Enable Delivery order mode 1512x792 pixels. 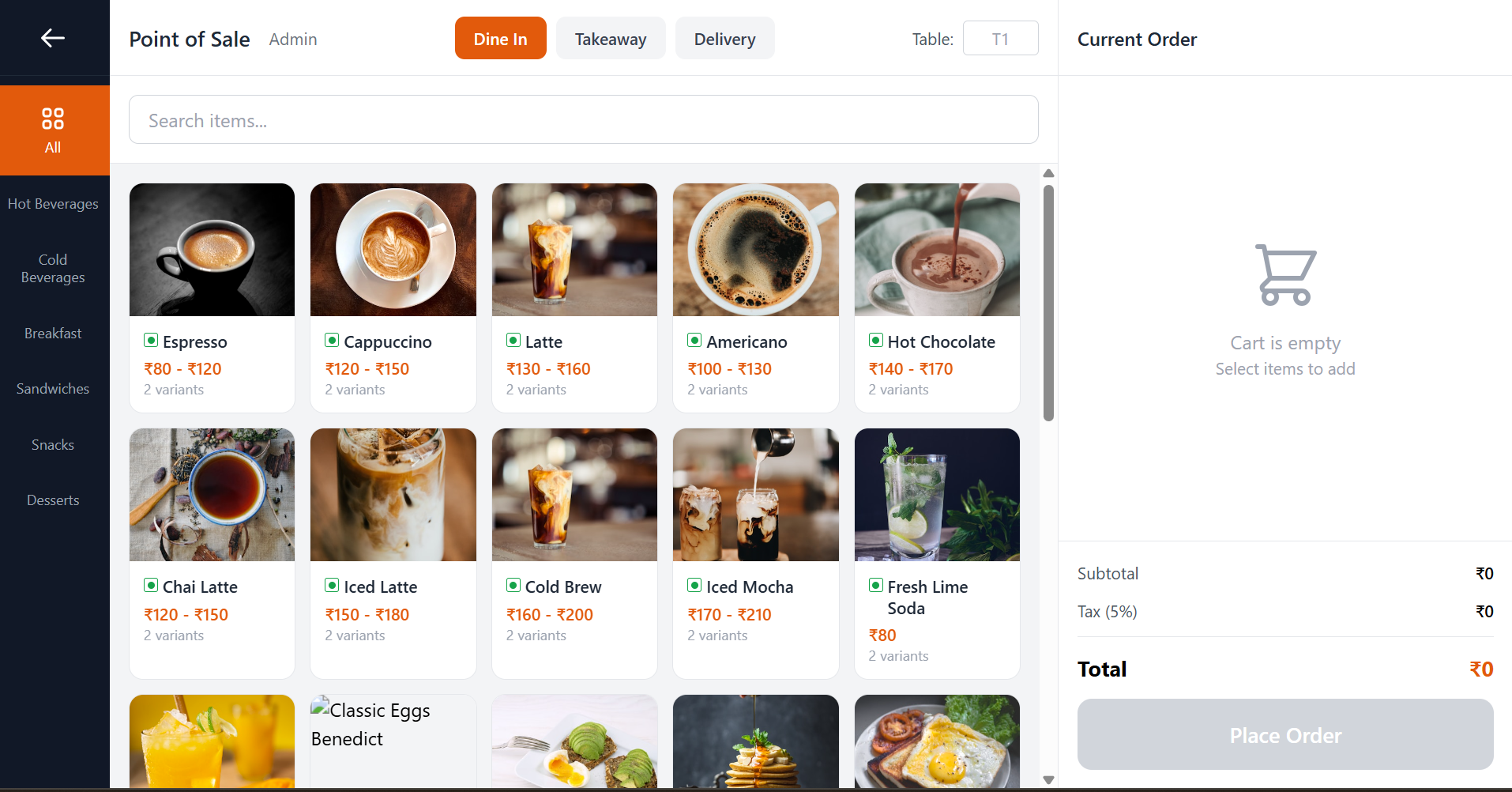point(724,38)
